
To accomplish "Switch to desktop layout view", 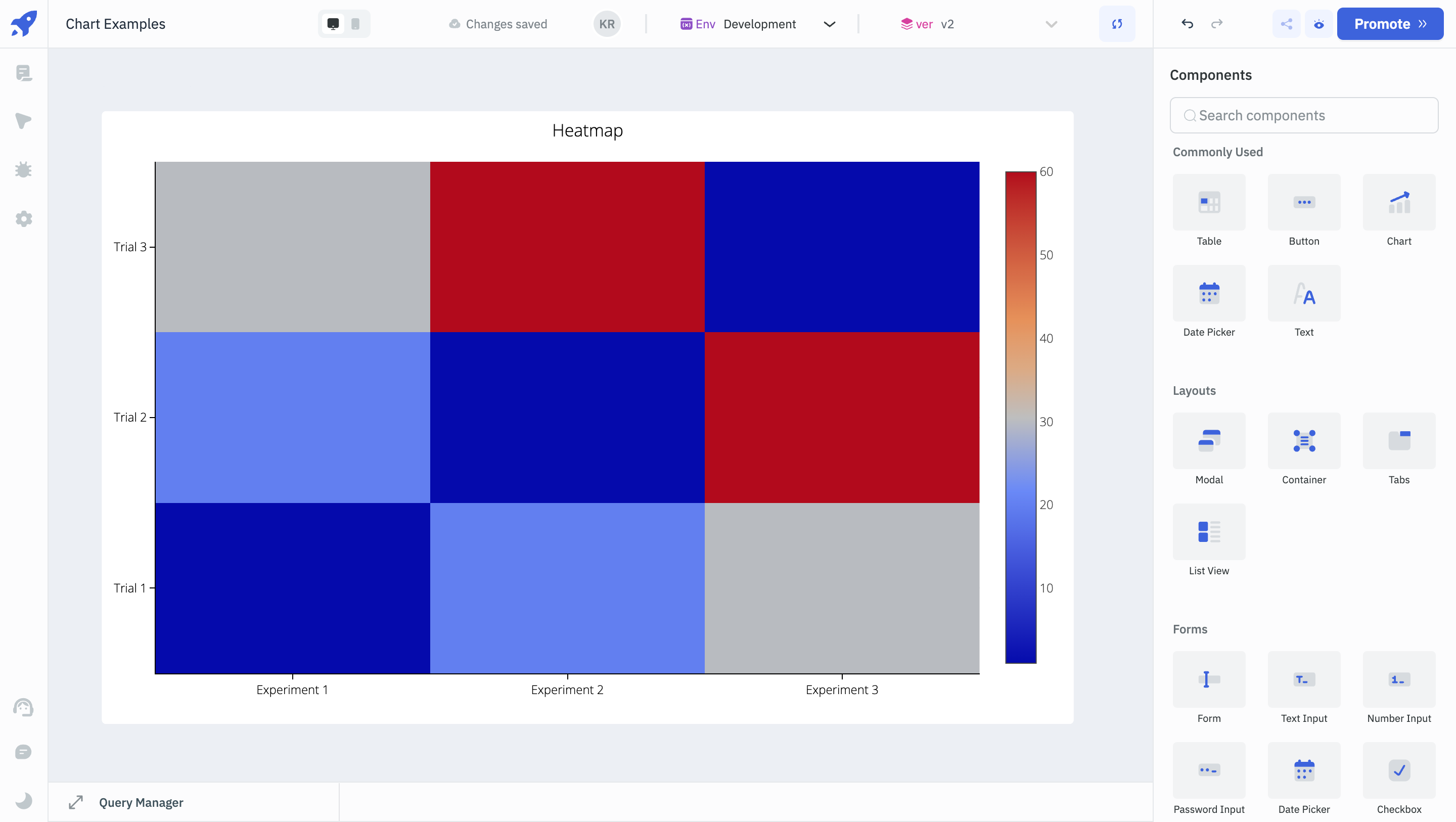I will click(x=333, y=24).
